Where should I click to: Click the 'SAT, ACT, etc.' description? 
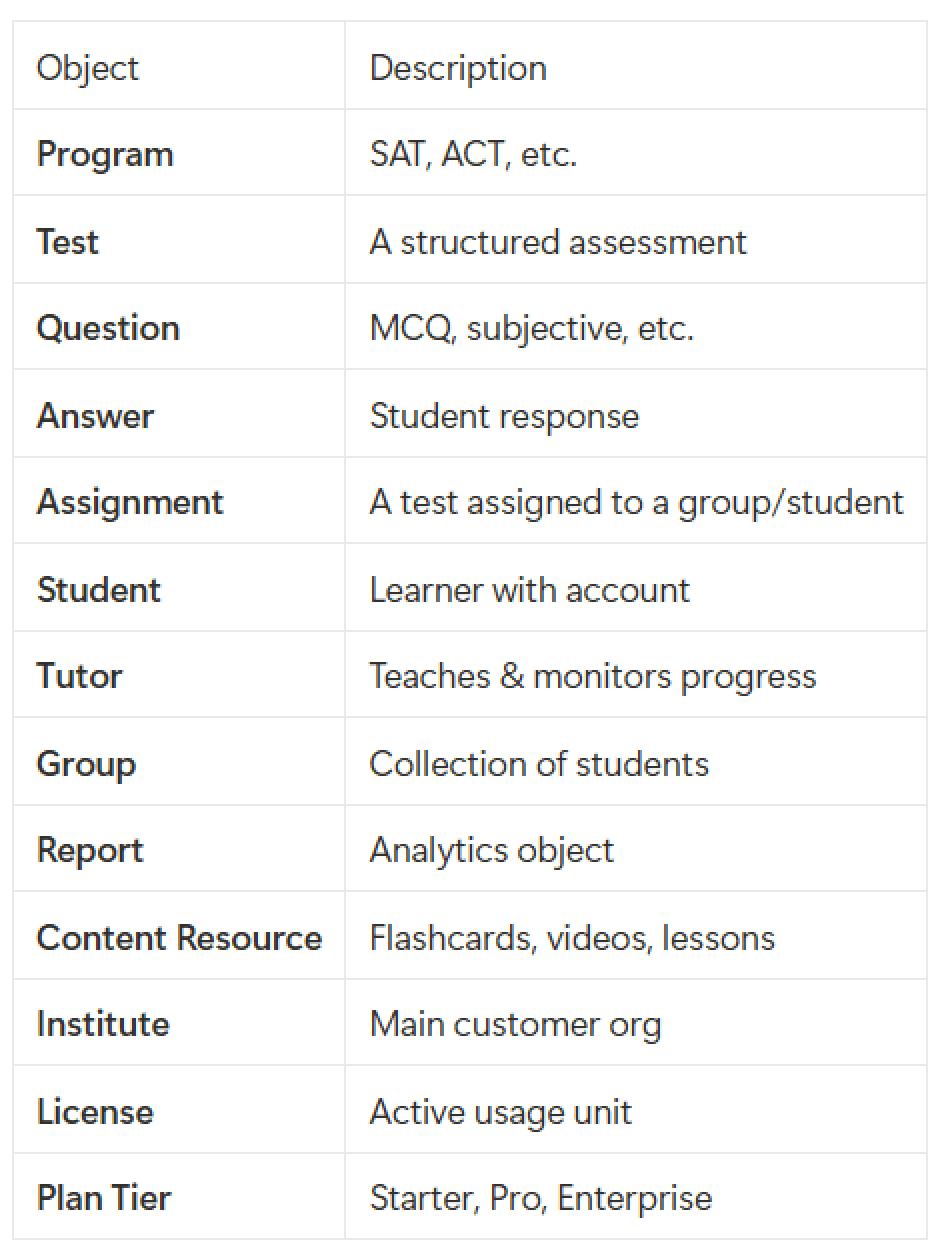click(x=473, y=154)
